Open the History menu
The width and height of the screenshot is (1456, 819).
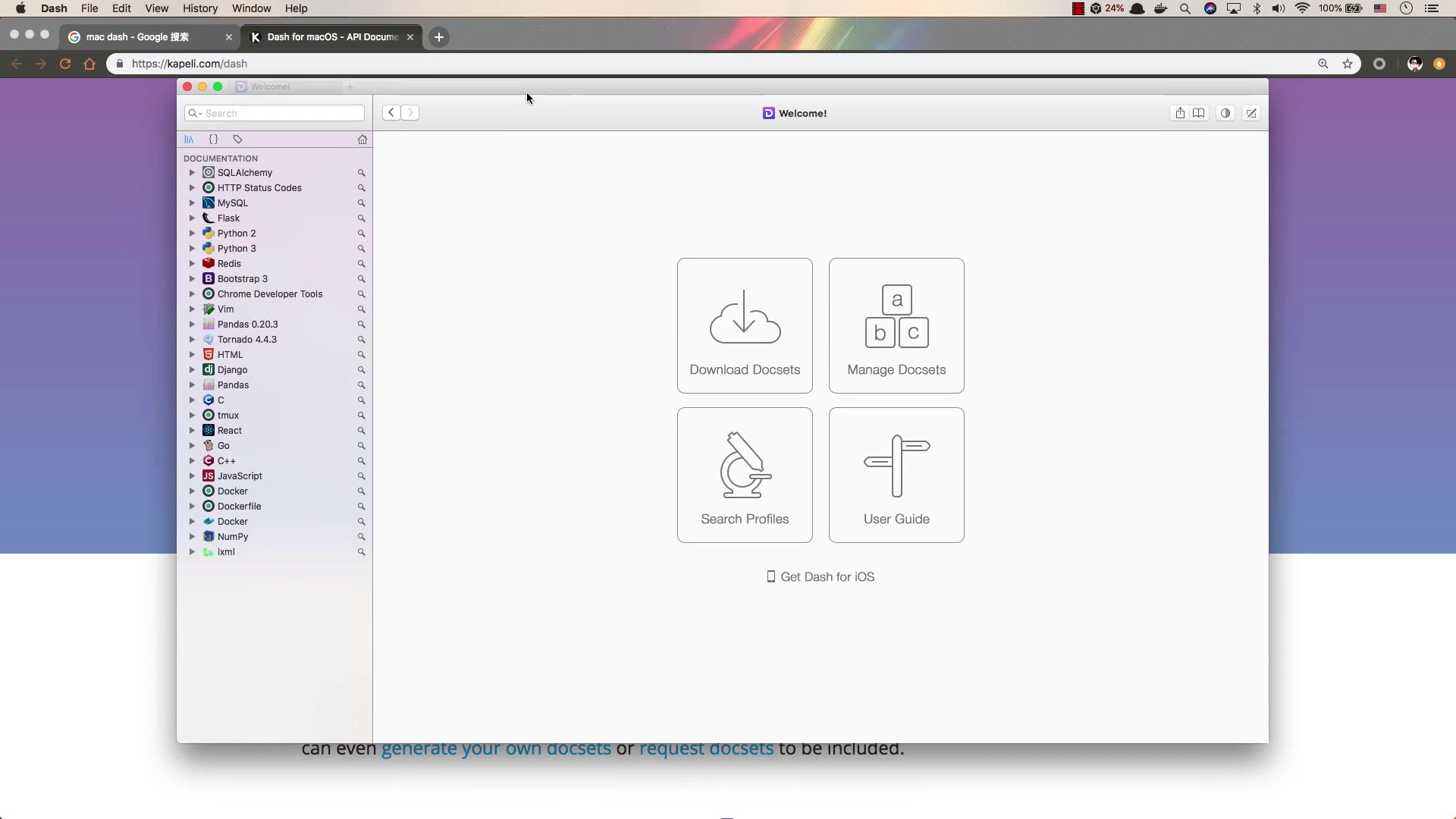[x=200, y=8]
